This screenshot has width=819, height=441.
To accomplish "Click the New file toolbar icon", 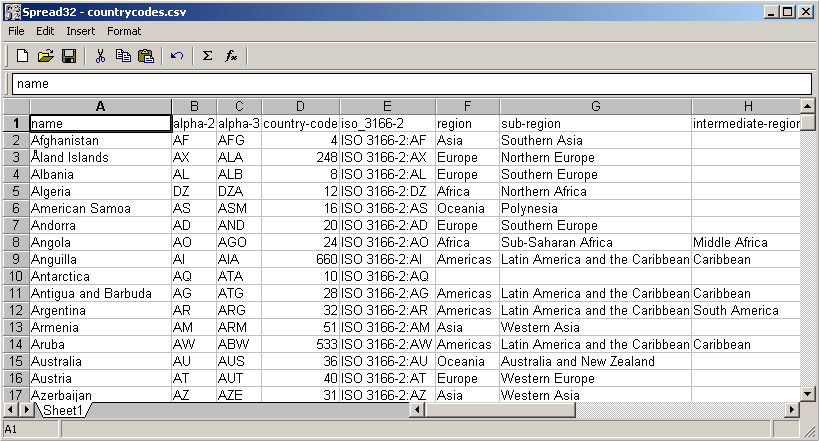I will click(x=22, y=56).
